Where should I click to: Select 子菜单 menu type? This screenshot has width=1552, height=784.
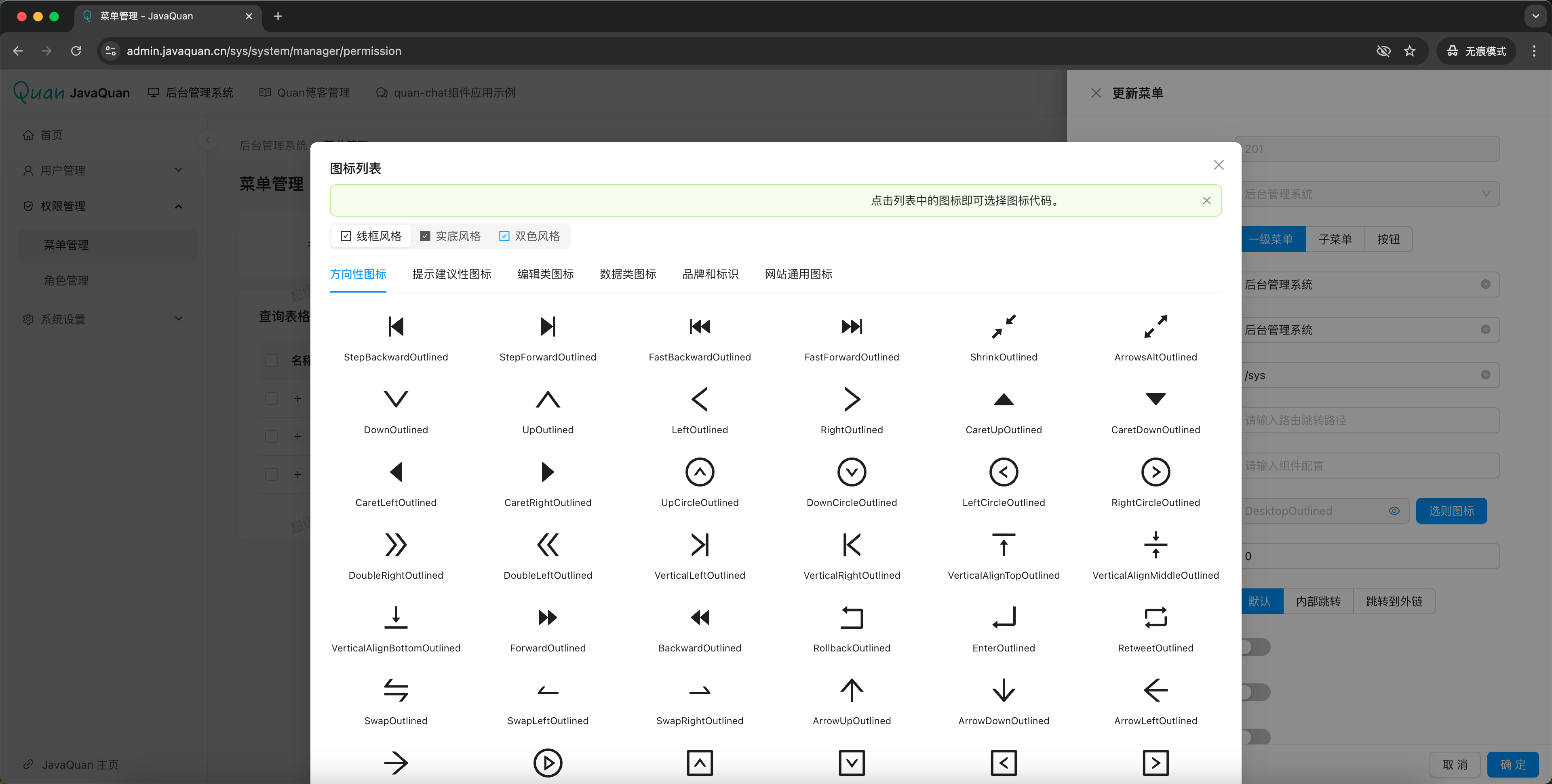pyautogui.click(x=1335, y=239)
